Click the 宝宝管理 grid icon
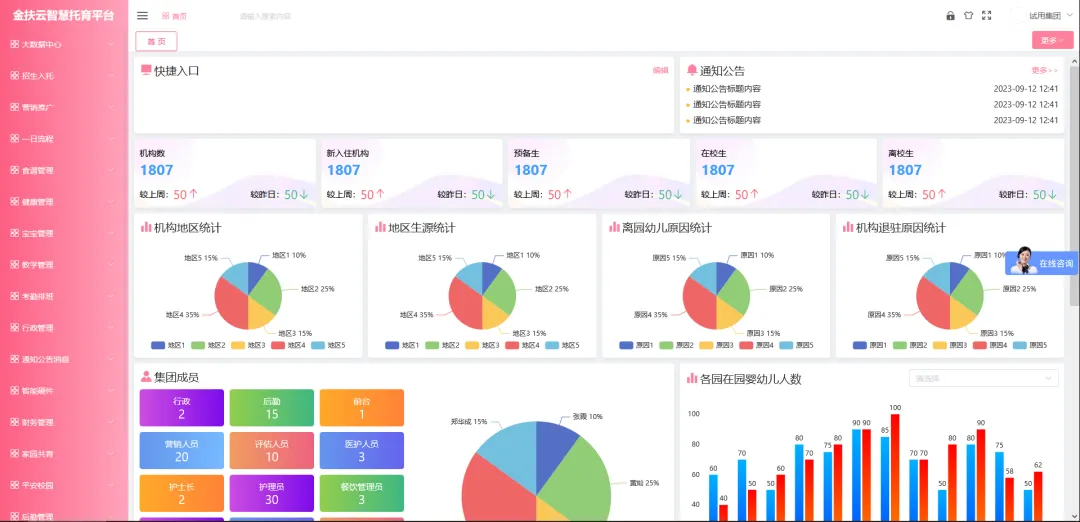Viewport: 1080px width, 522px height. click(14, 233)
